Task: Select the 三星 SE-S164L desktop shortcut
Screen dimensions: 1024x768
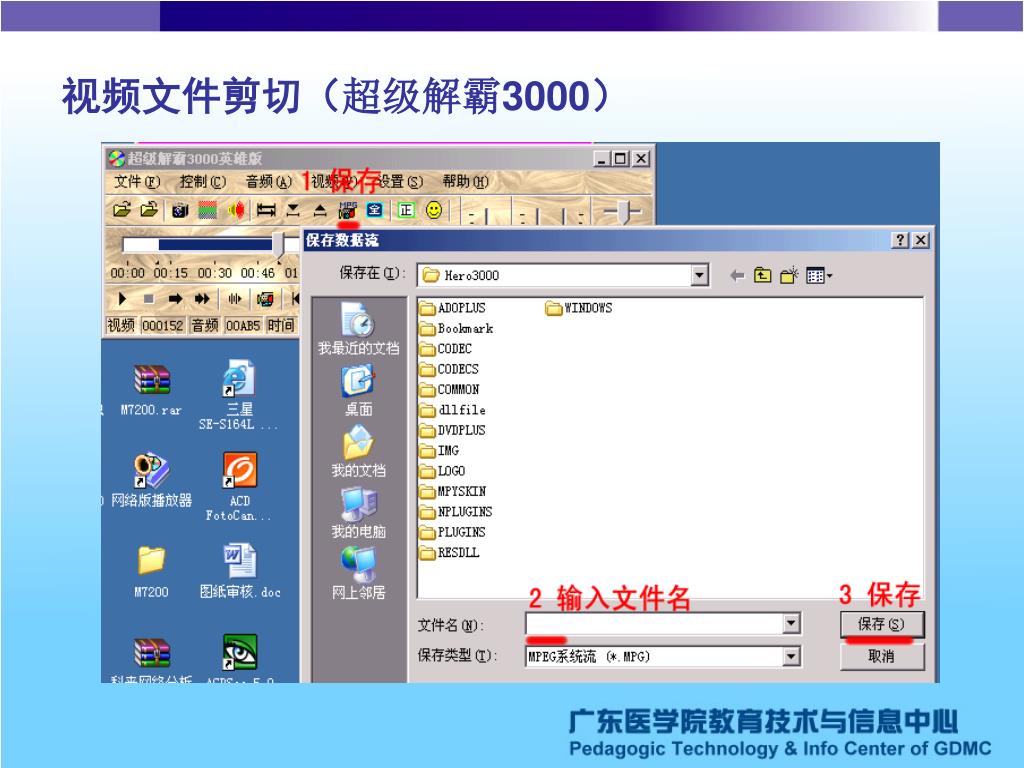Action: (238, 394)
